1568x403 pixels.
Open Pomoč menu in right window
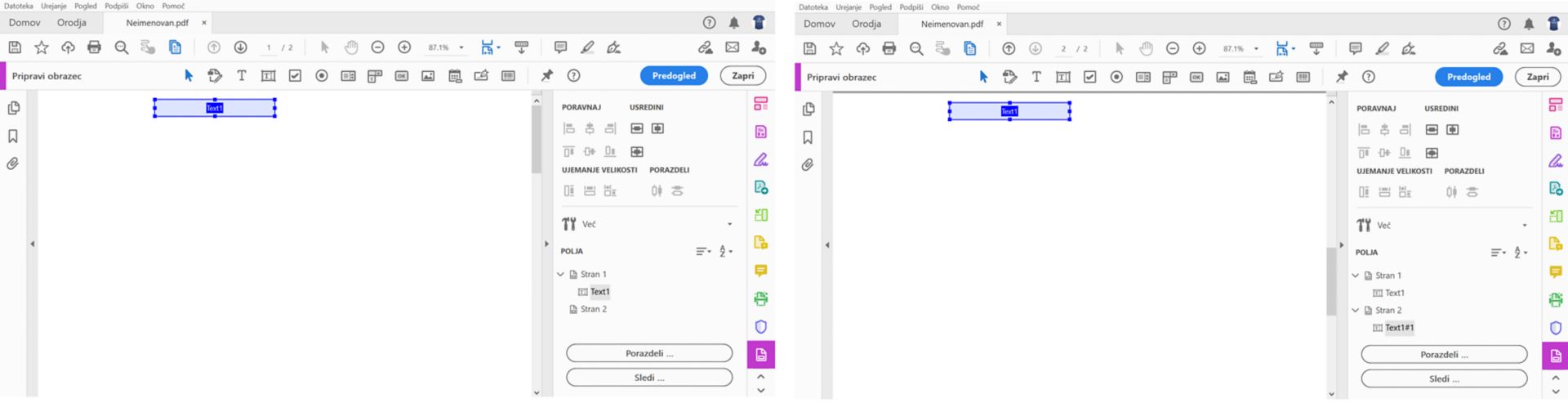[968, 7]
